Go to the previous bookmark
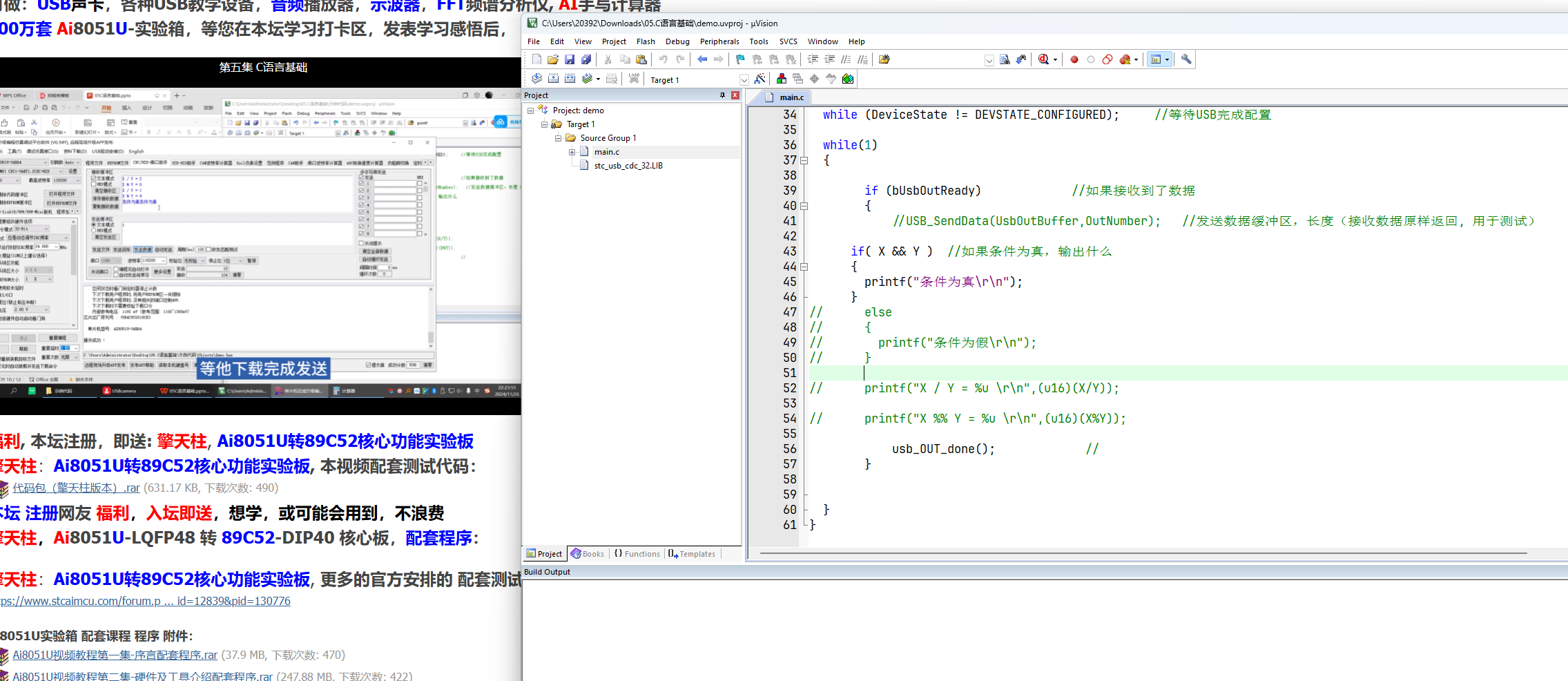This screenshot has height=681, width=1568. [x=757, y=59]
